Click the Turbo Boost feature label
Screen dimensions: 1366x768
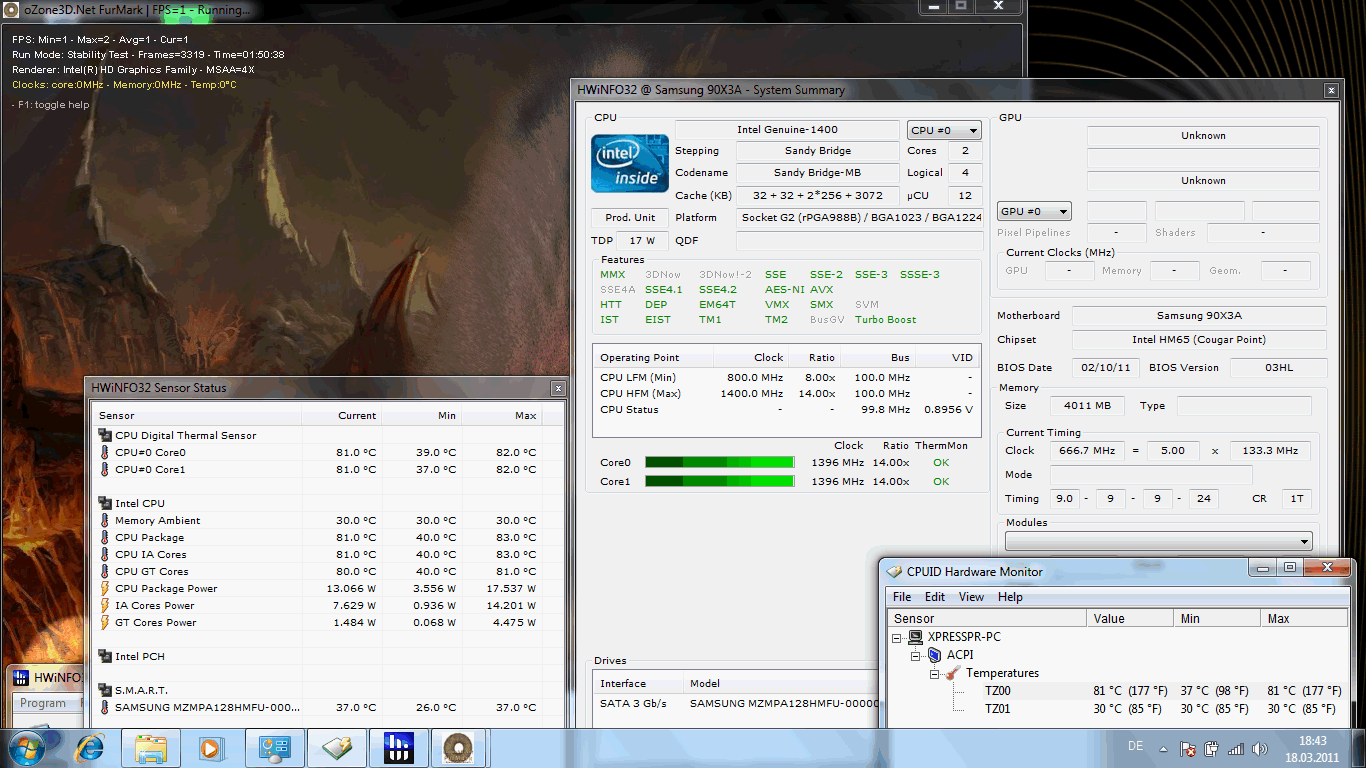click(x=885, y=320)
